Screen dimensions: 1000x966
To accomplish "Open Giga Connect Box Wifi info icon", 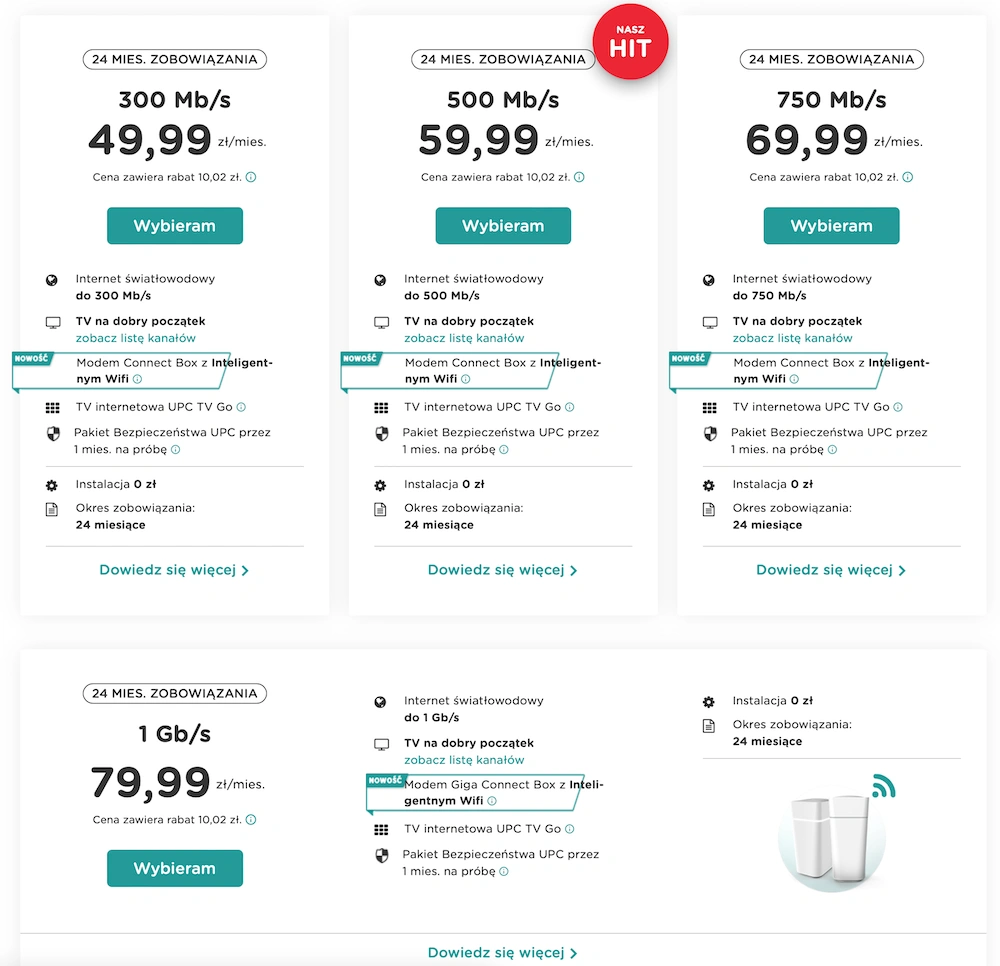I will (x=492, y=801).
